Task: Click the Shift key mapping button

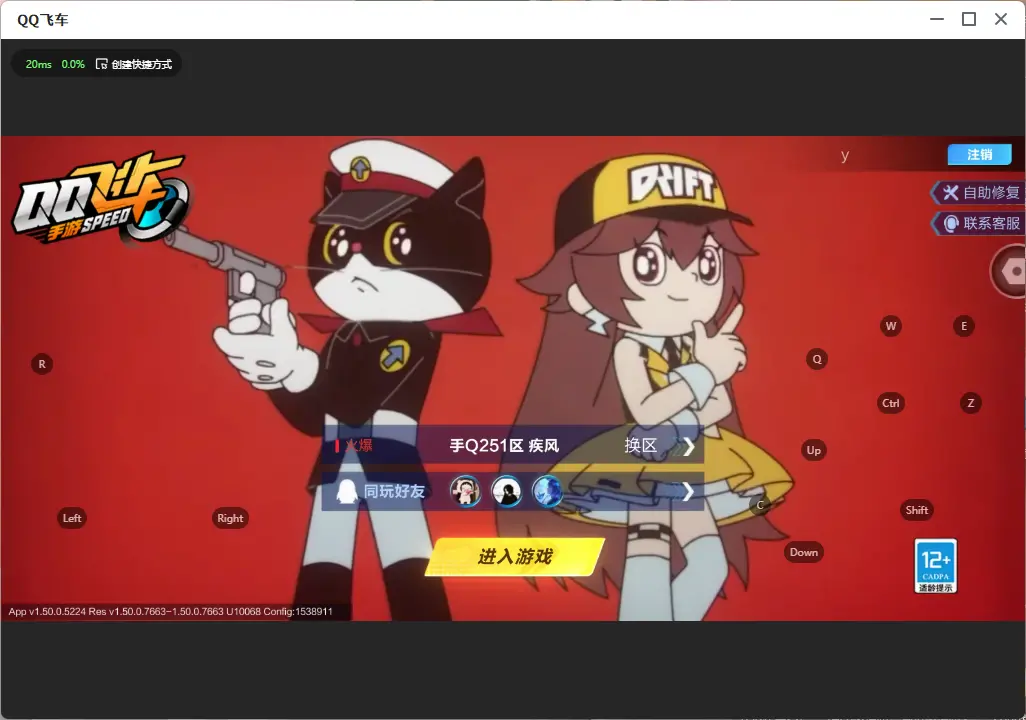Action: click(x=916, y=510)
